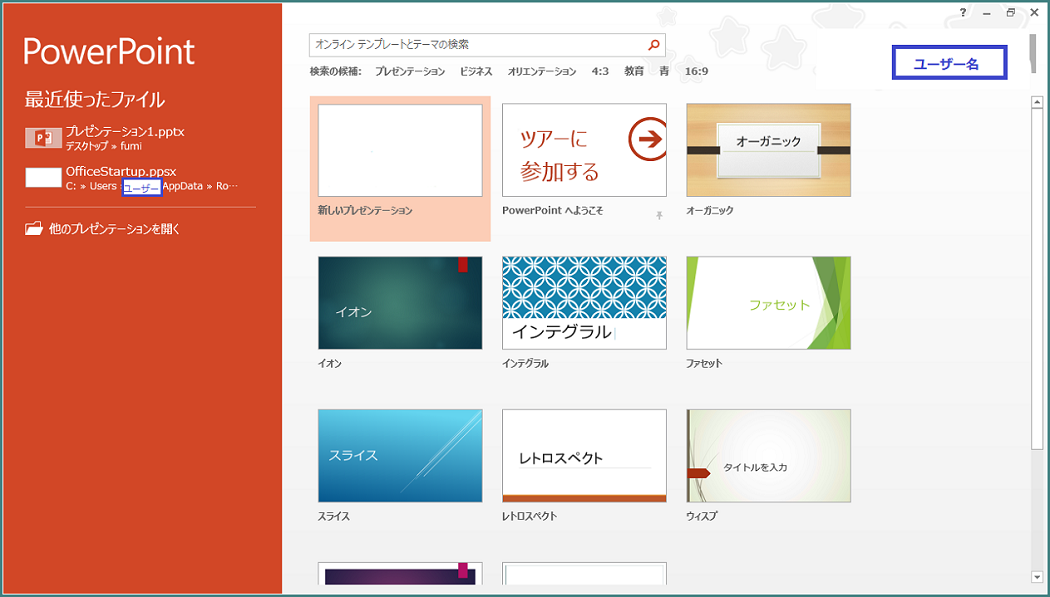The height and width of the screenshot is (597, 1050).
Task: Click the scrollbar down arrow
Action: tap(1037, 577)
